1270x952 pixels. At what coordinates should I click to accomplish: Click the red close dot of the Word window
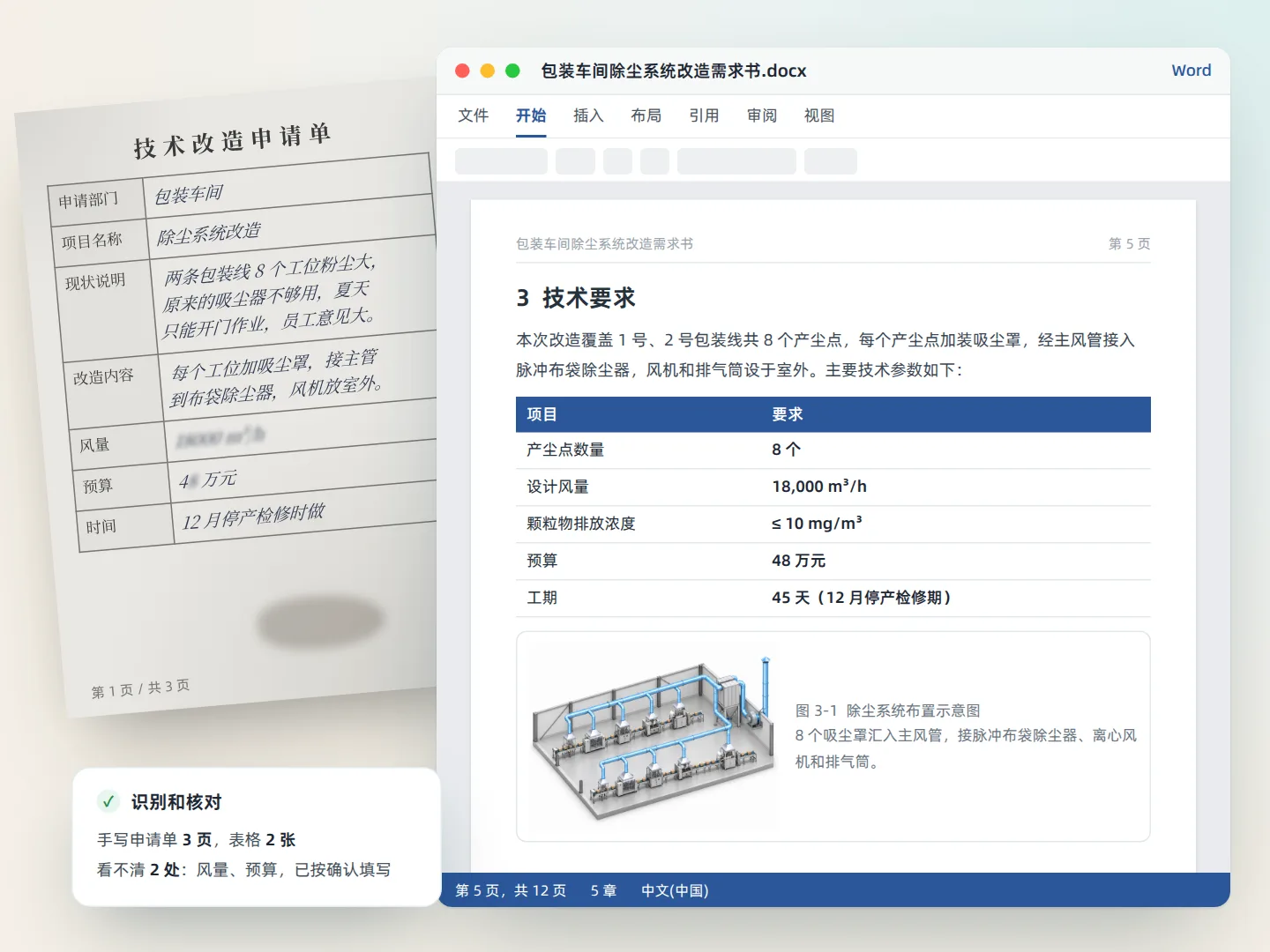point(462,71)
